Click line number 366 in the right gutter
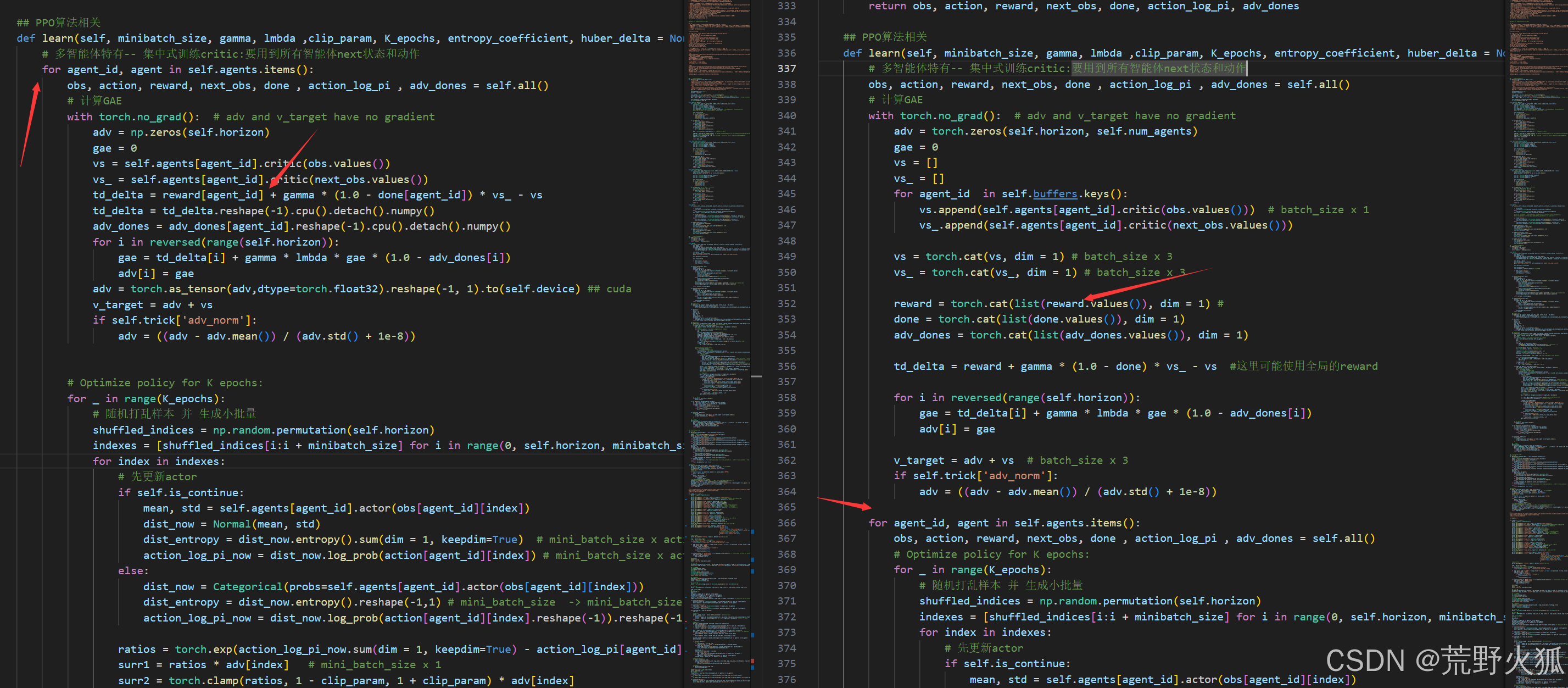 click(x=786, y=523)
